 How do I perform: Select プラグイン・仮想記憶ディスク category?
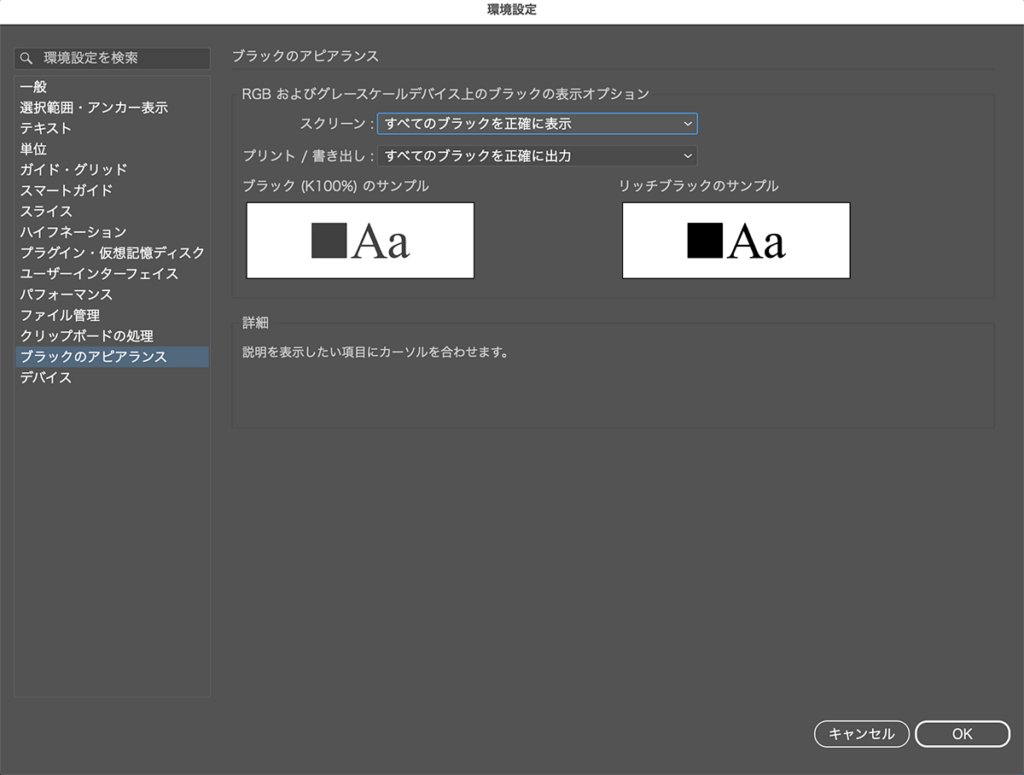tap(112, 253)
